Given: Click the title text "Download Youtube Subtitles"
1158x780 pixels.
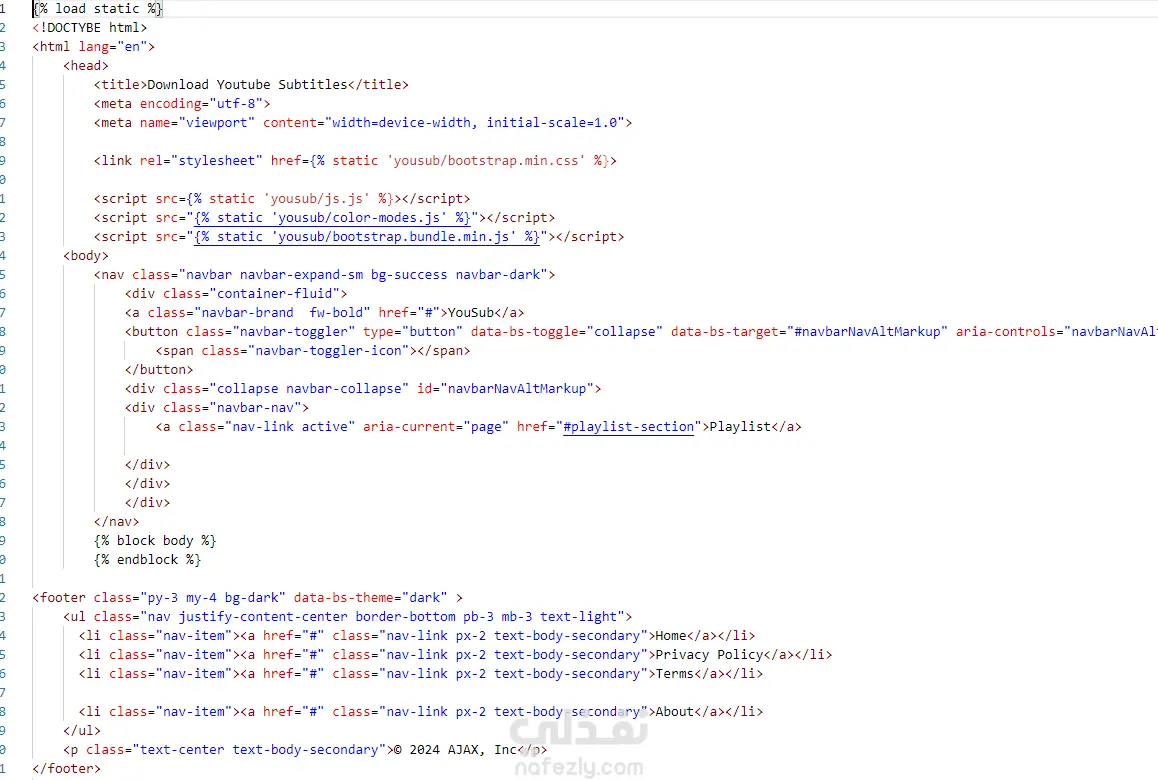Looking at the screenshot, I should (x=247, y=84).
